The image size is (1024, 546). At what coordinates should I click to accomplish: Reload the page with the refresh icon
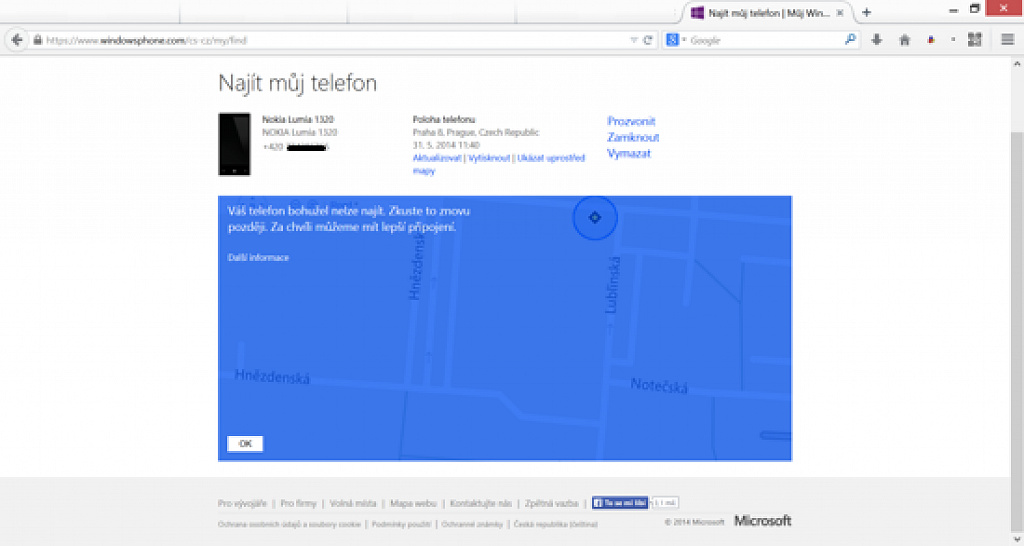coord(648,40)
